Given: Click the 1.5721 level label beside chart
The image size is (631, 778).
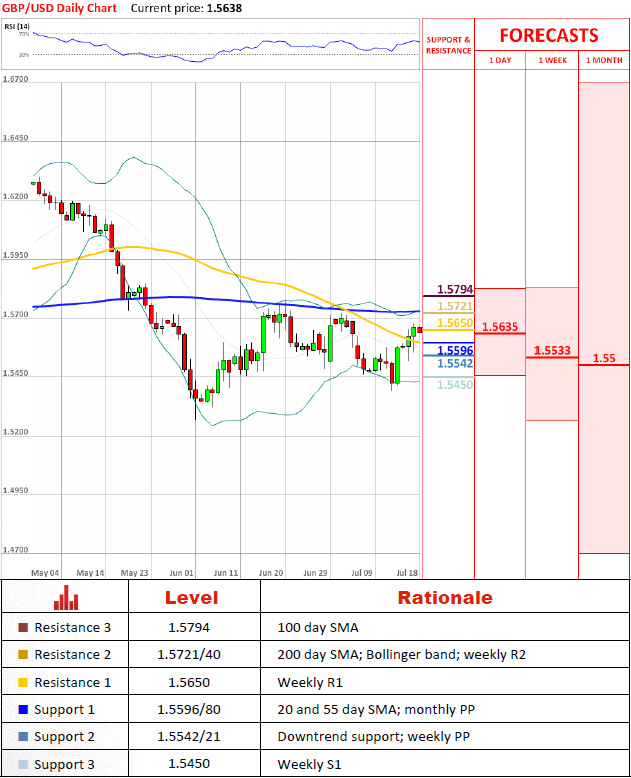Looking at the screenshot, I should click(x=455, y=306).
